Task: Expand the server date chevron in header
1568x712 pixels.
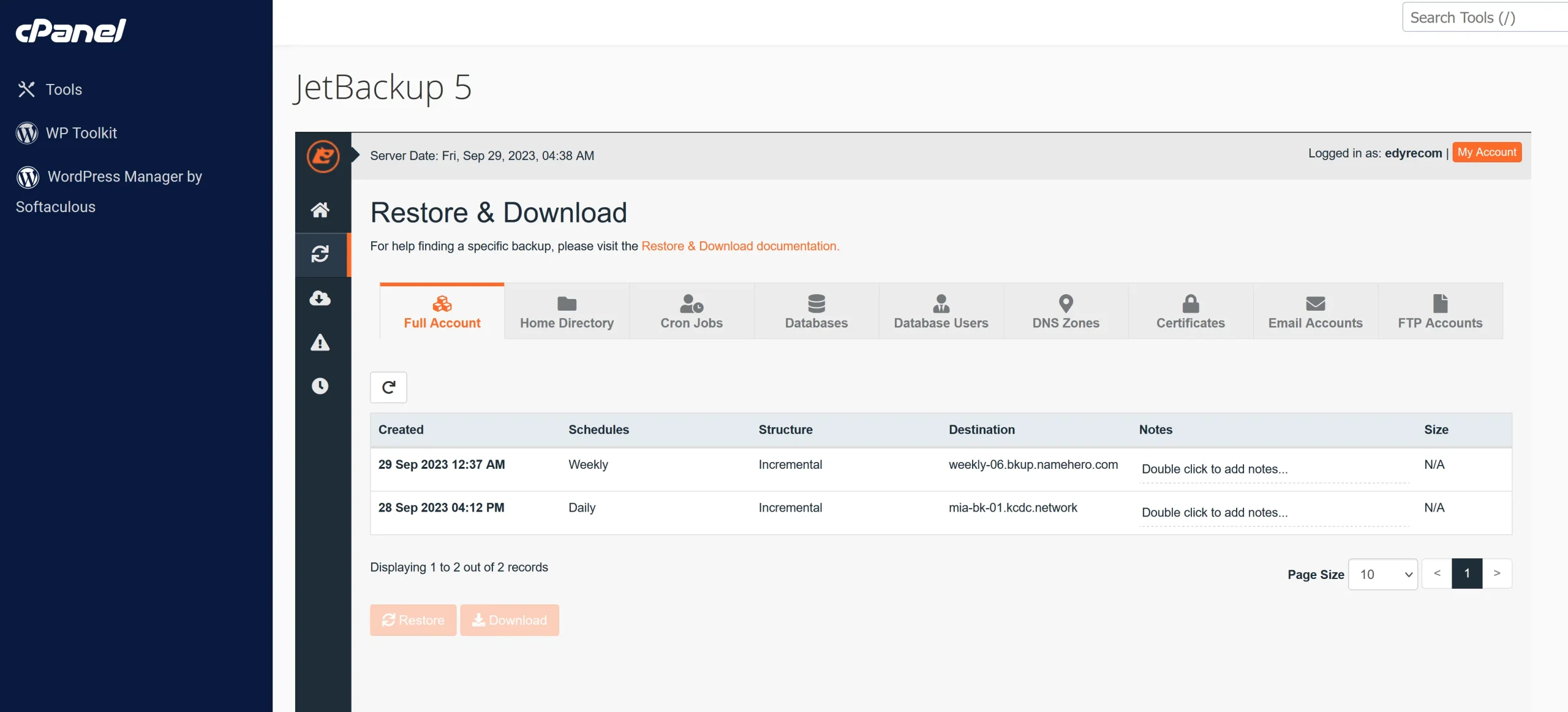Action: (x=354, y=155)
